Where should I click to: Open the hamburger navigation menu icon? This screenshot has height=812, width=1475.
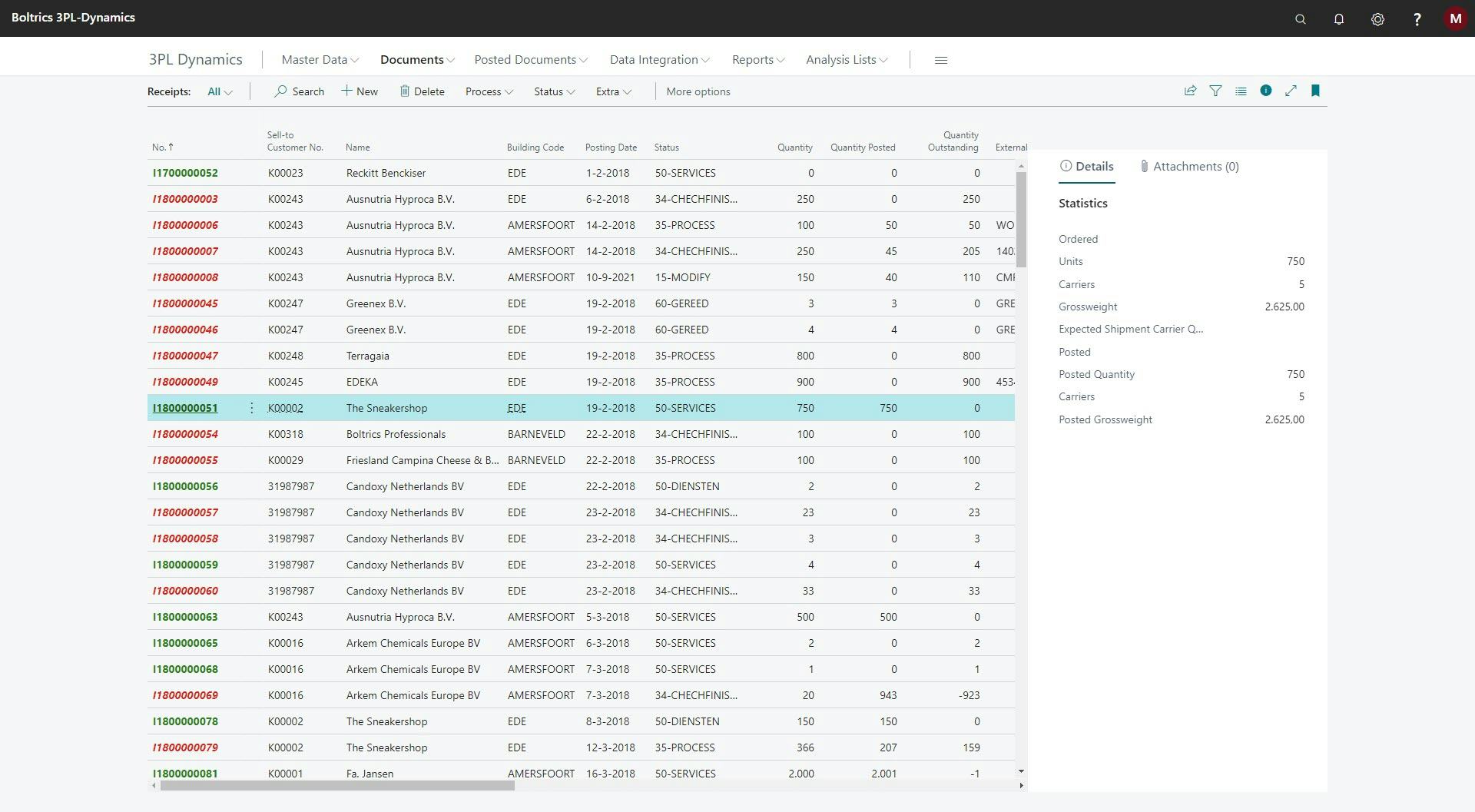(941, 60)
